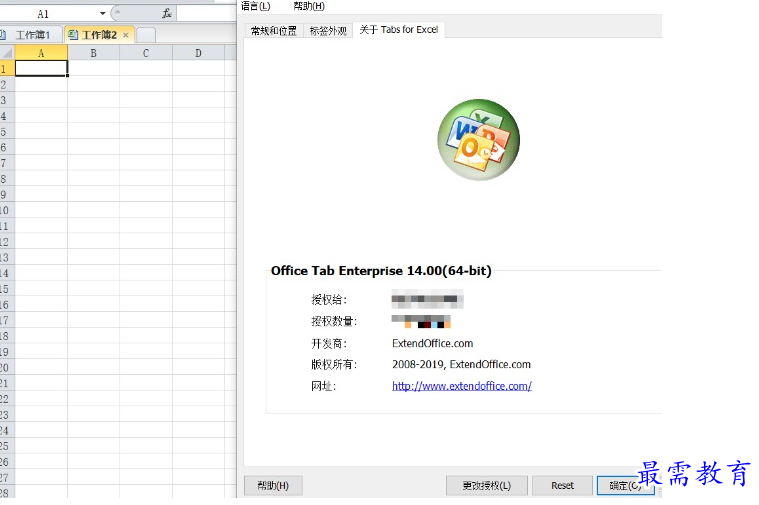Click the Name Box showing A1
This screenshot has height=505, width=759.
click(x=43, y=14)
